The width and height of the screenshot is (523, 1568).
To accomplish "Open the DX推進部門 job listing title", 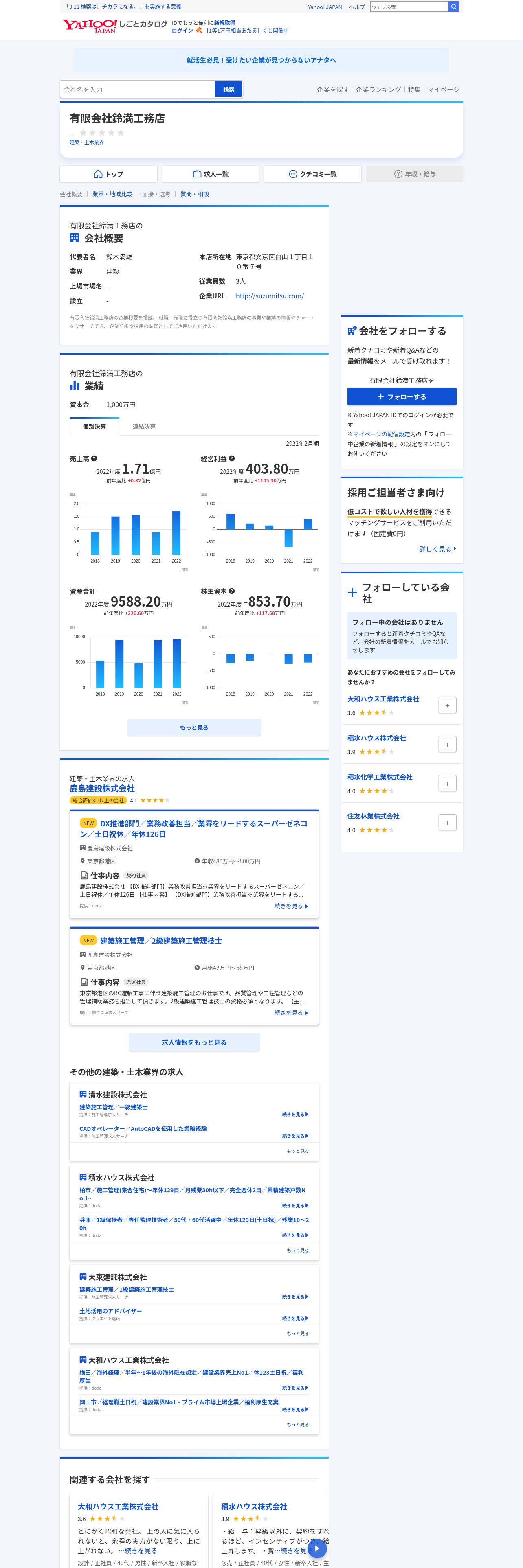I will (x=193, y=829).
